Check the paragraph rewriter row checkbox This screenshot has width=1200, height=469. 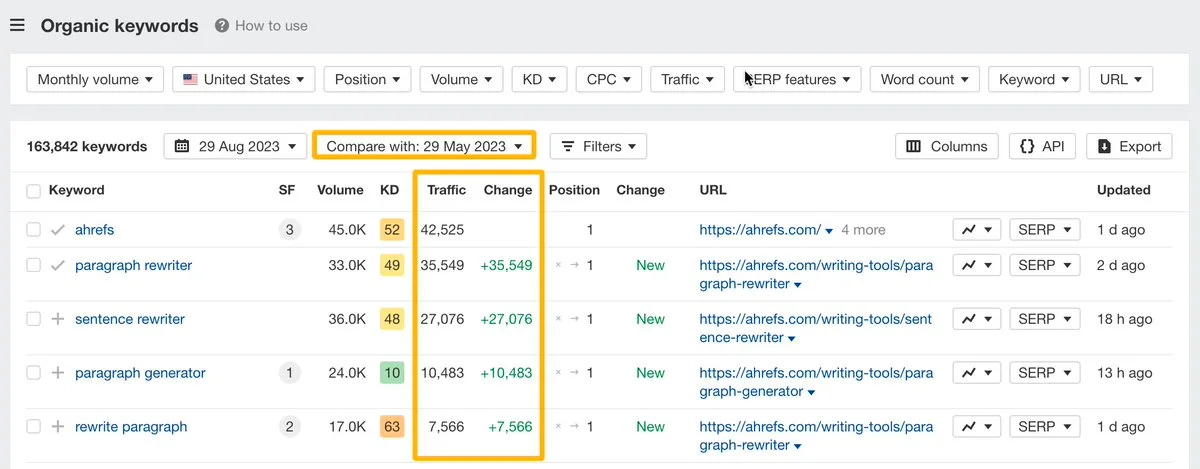[x=34, y=266]
